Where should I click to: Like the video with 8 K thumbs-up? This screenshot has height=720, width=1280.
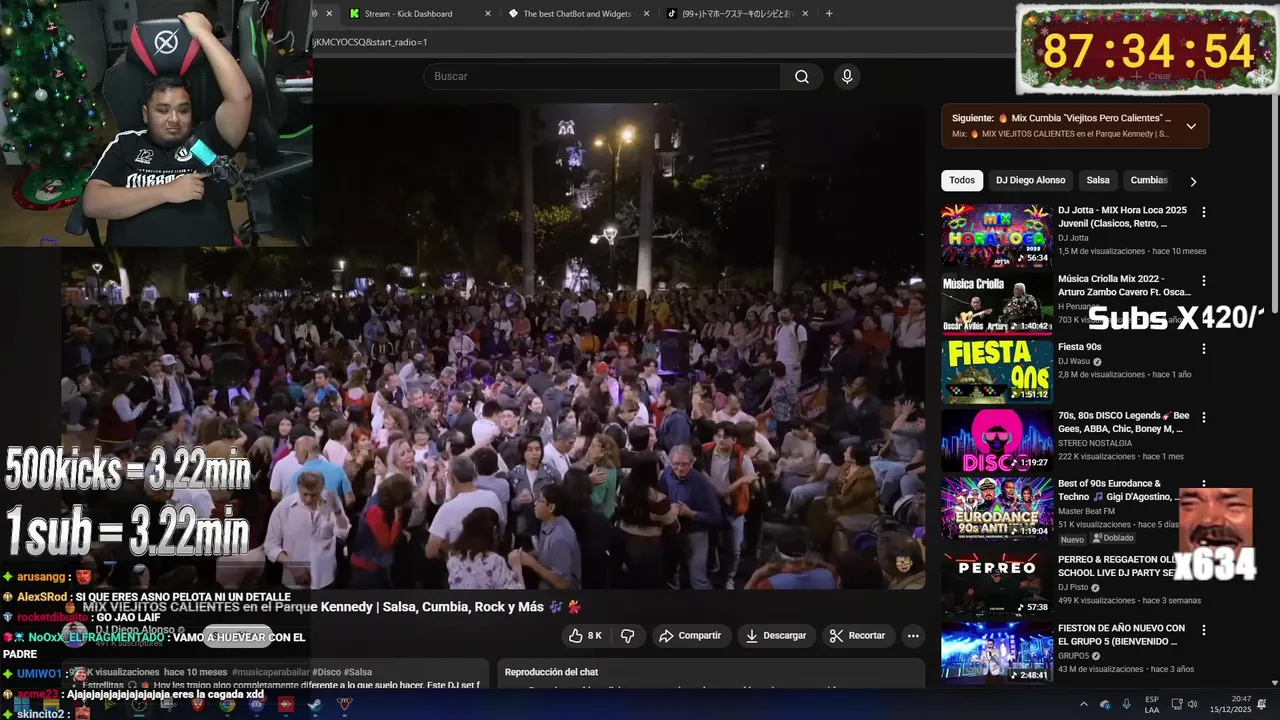(585, 636)
